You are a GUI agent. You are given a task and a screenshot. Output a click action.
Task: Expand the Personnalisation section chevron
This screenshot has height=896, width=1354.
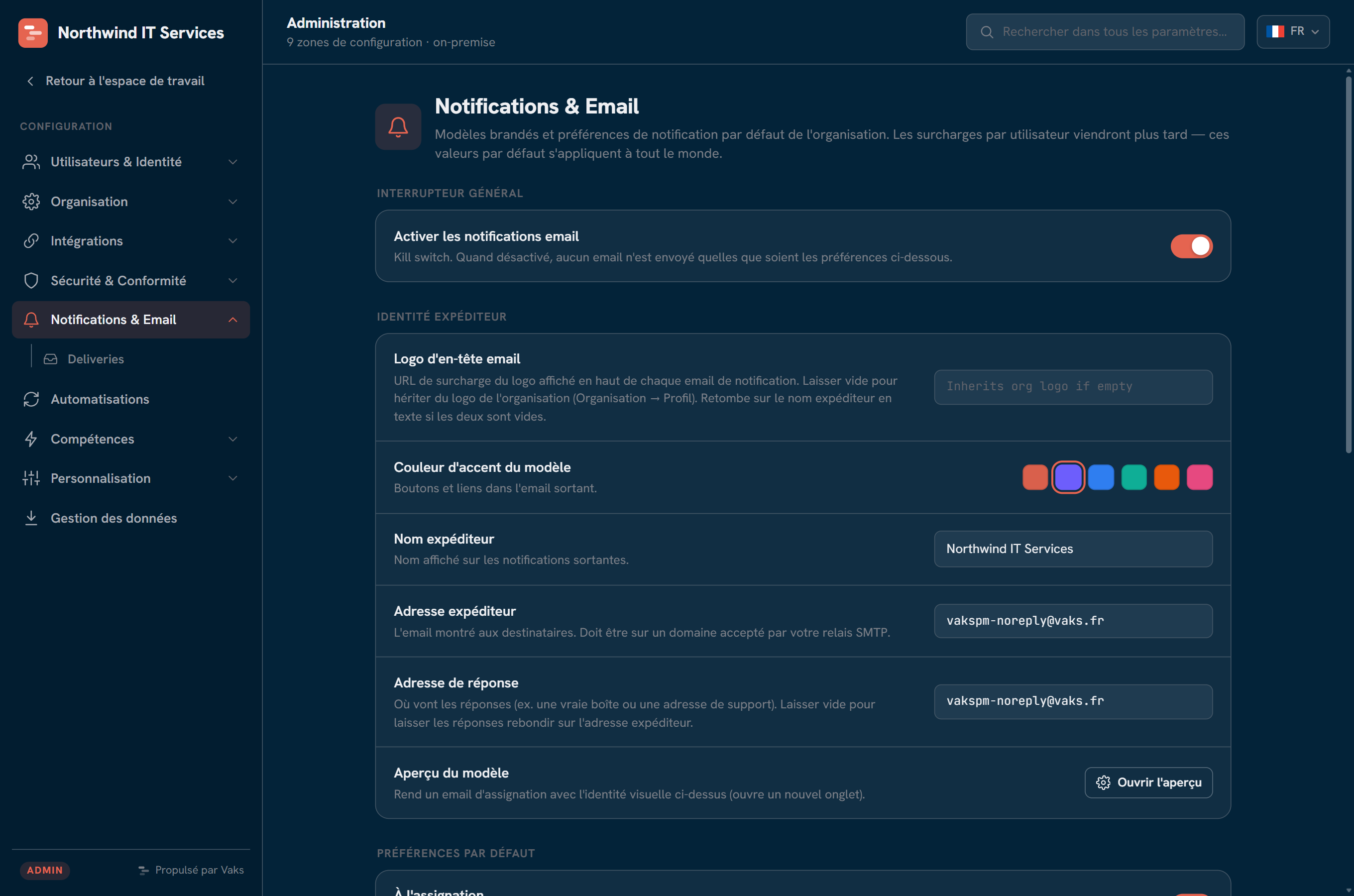coord(232,478)
